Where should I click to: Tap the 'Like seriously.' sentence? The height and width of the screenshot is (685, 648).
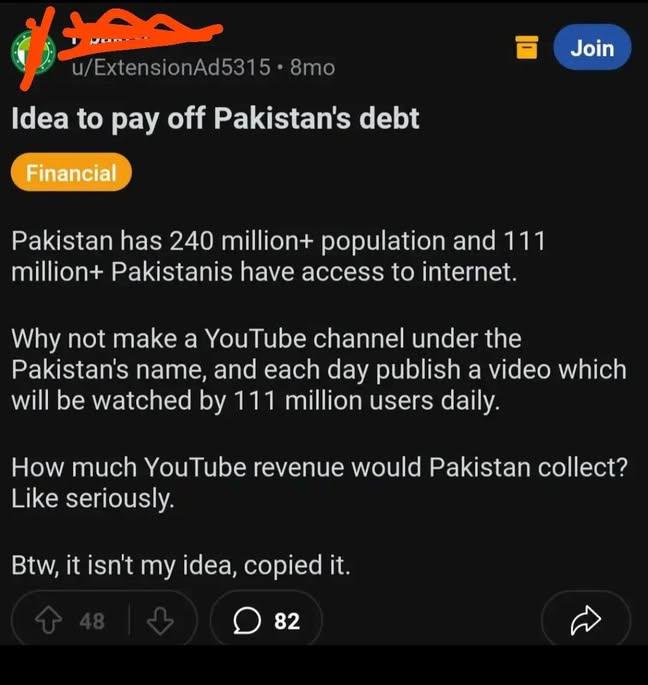93,499
